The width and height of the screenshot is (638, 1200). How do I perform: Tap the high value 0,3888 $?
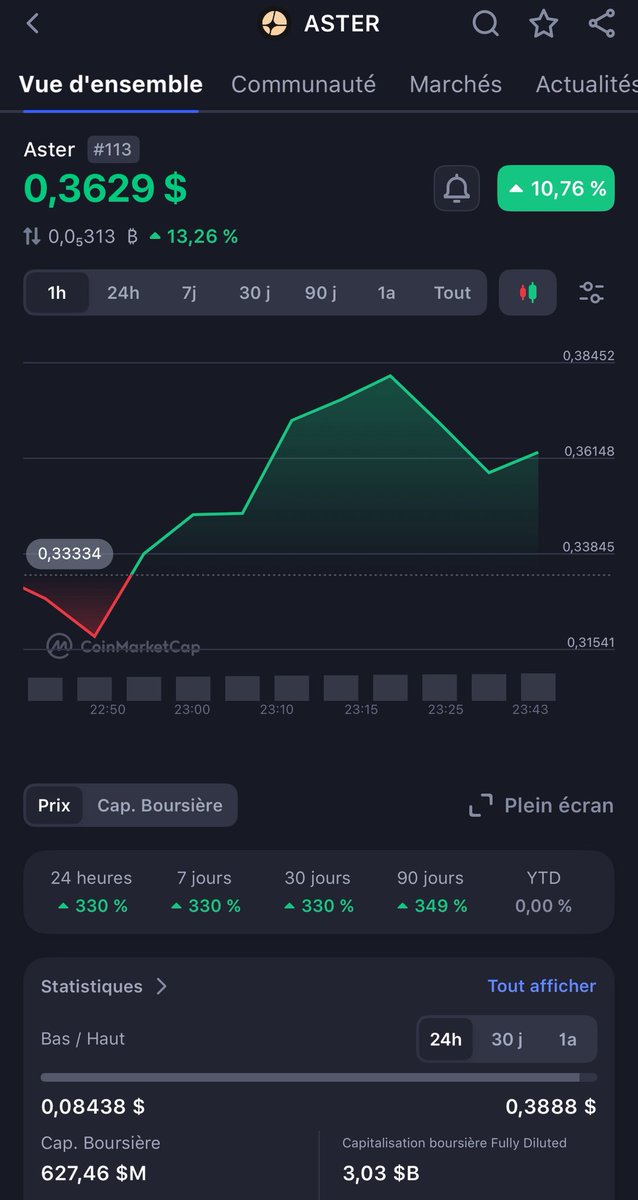(551, 1107)
